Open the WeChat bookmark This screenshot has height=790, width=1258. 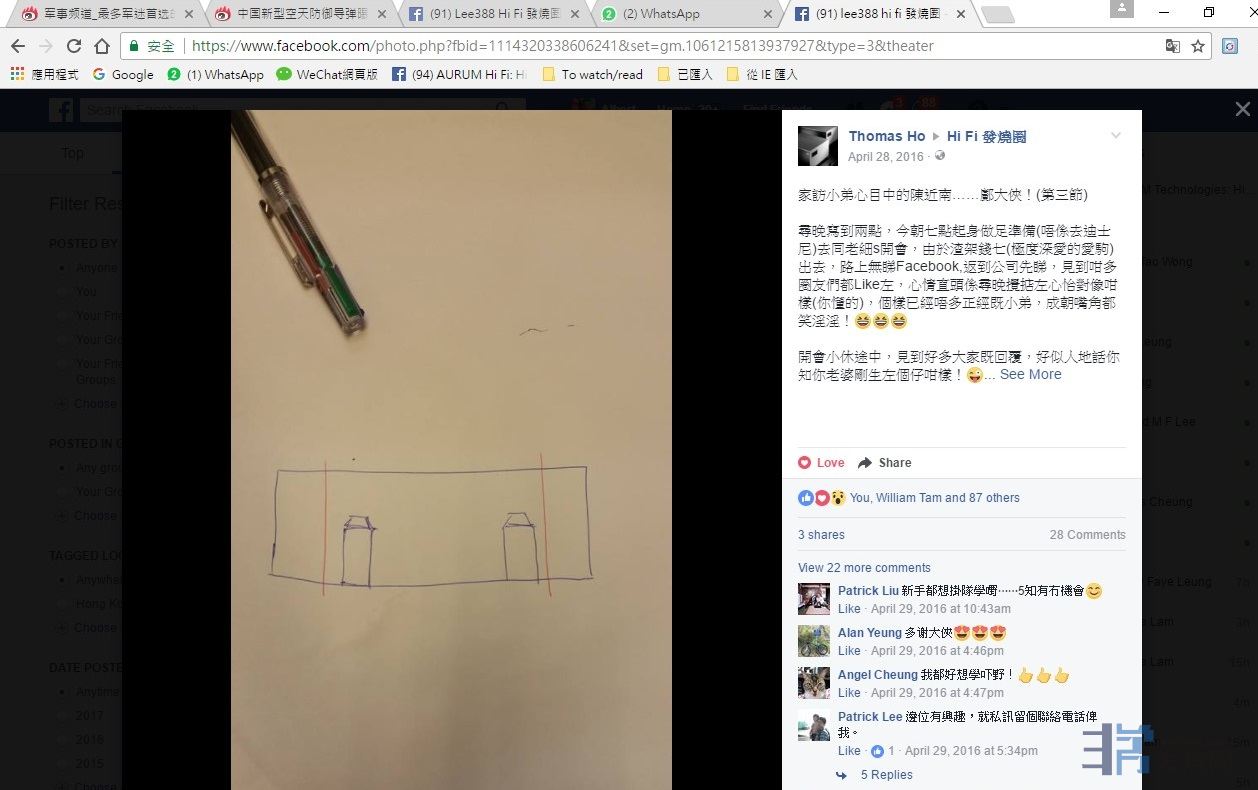tap(327, 74)
